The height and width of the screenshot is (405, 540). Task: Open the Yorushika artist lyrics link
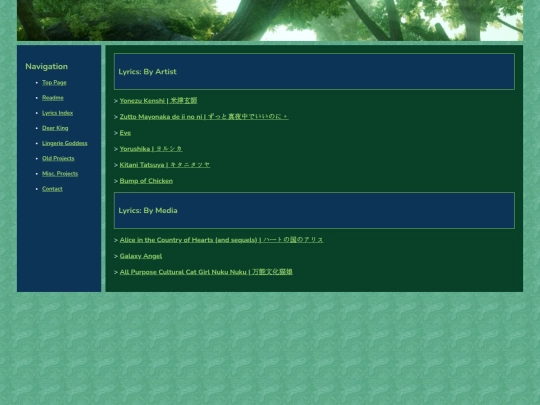pos(151,149)
